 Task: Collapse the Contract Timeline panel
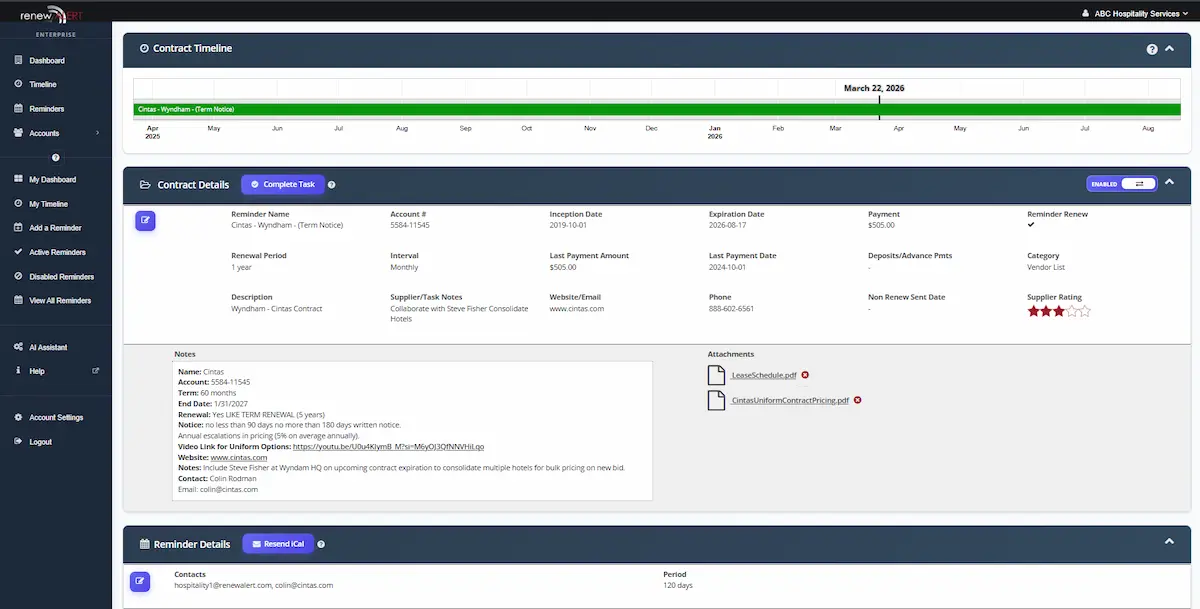pos(1169,48)
